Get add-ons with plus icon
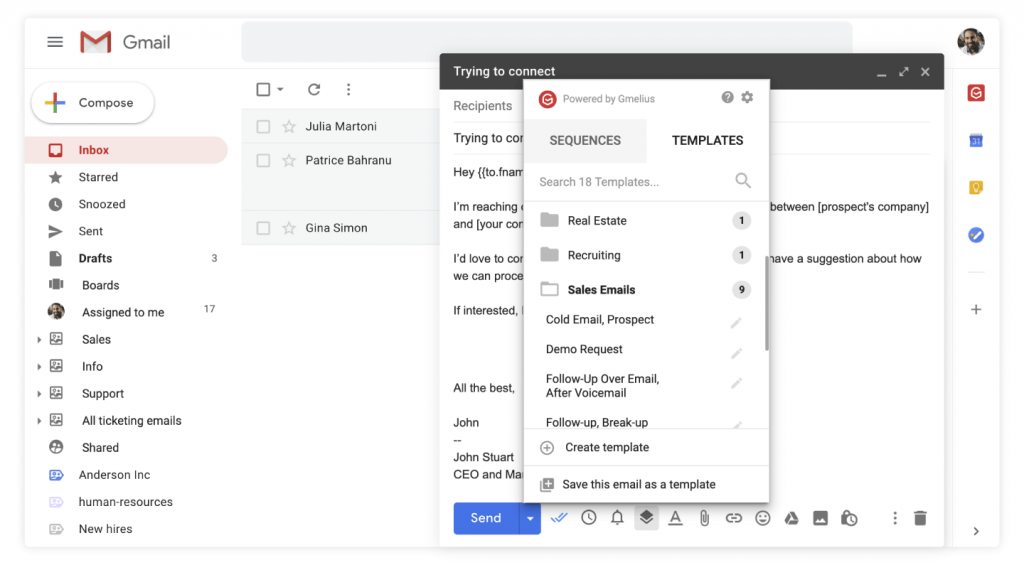1024x565 pixels. pos(976,310)
